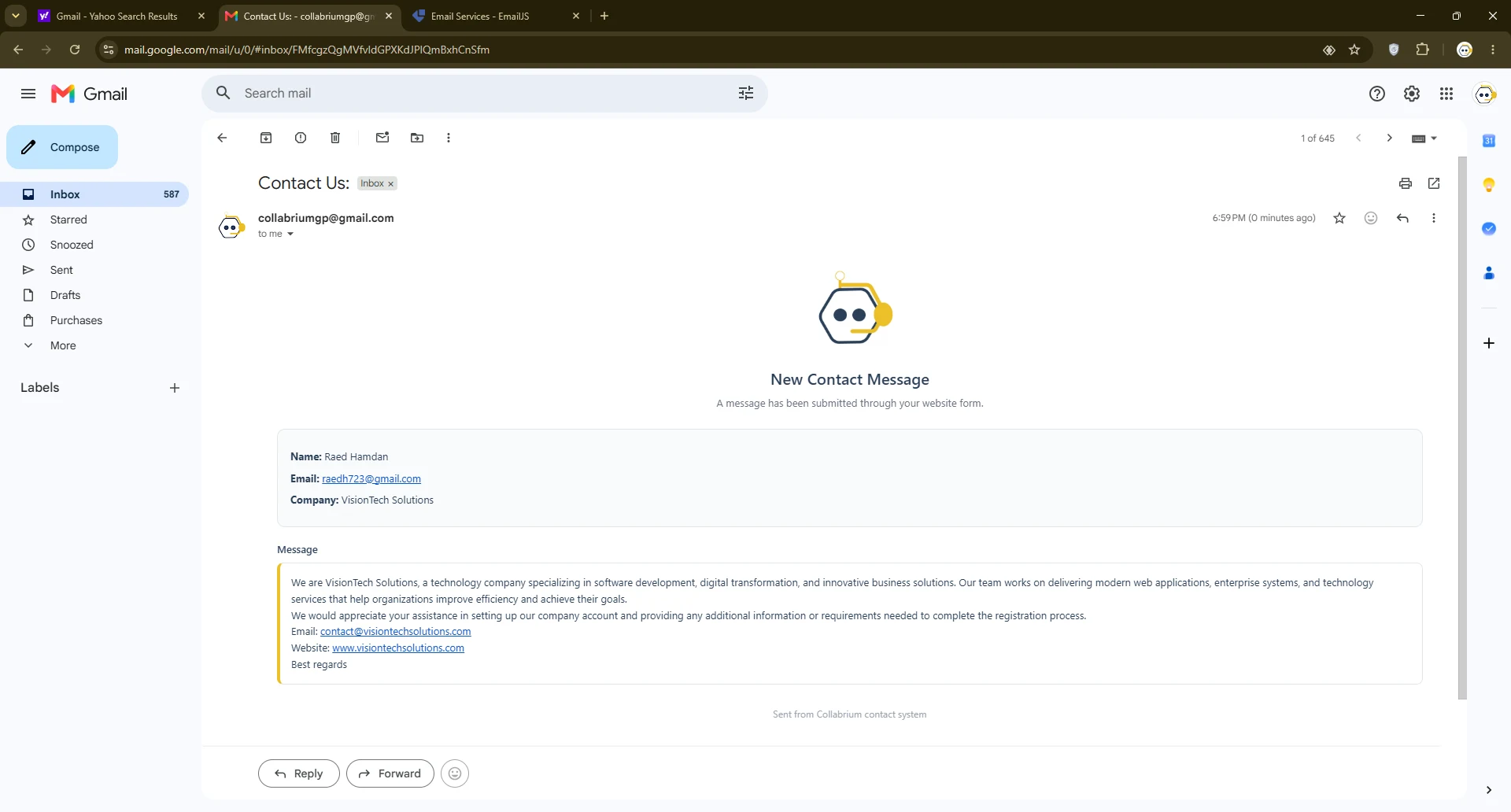Open the Drafts folder
This screenshot has width=1511, height=812.
coord(65,295)
